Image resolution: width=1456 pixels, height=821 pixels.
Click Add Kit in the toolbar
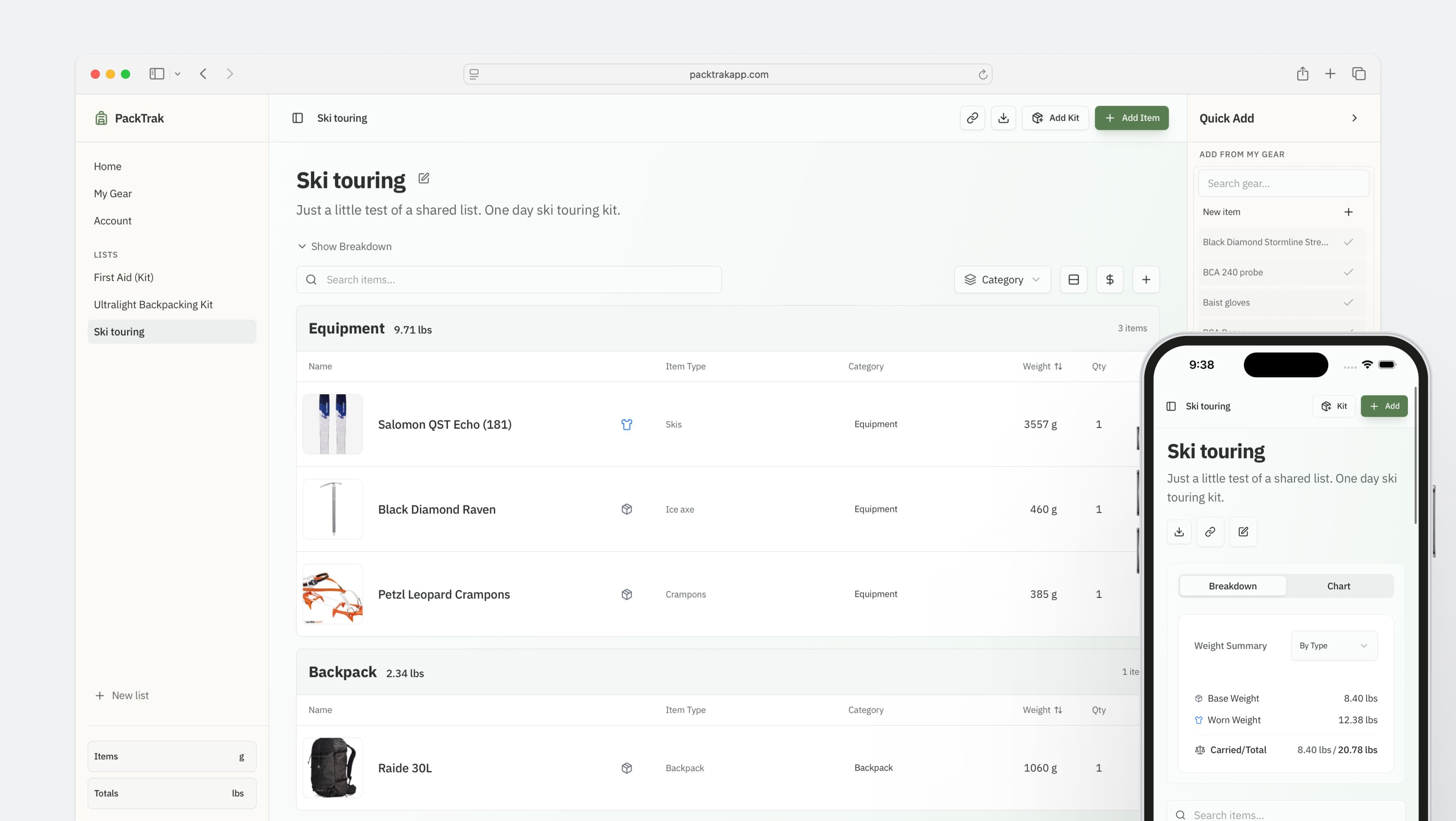tap(1055, 118)
